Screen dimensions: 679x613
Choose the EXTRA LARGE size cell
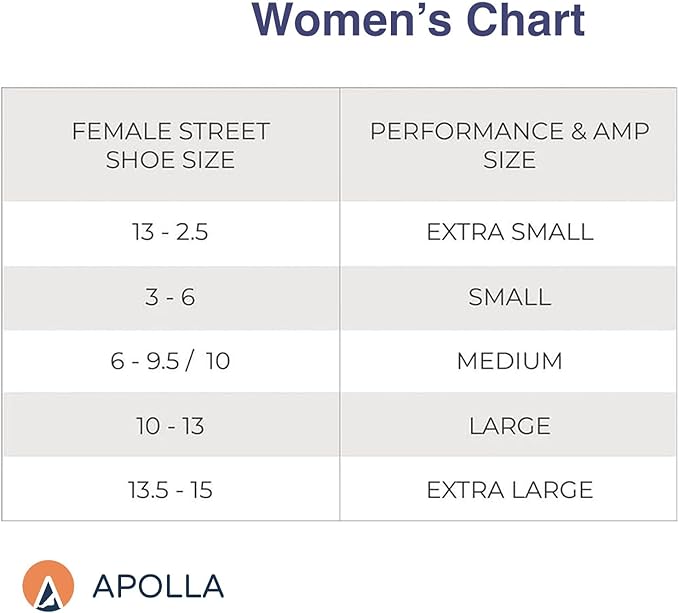(x=510, y=490)
